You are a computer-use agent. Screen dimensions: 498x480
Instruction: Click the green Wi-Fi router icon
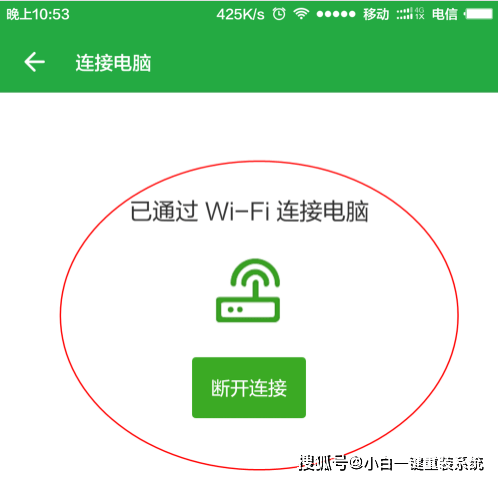[x=248, y=291]
